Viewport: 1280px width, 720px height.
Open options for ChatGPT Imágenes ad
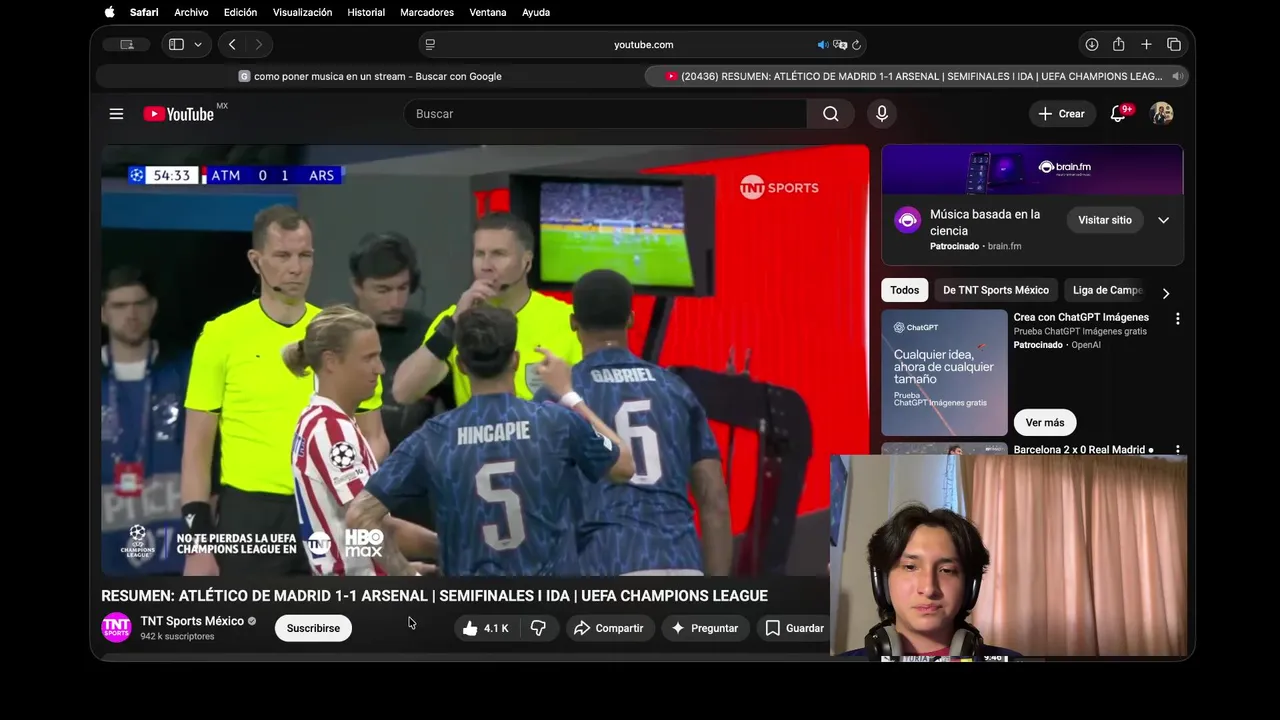pyautogui.click(x=1177, y=318)
